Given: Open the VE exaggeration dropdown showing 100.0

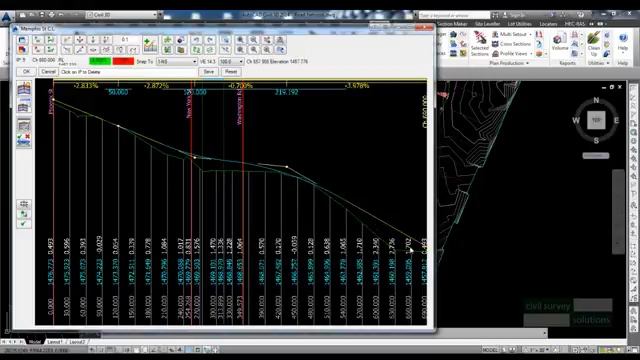Looking at the screenshot, I should [x=231, y=62].
